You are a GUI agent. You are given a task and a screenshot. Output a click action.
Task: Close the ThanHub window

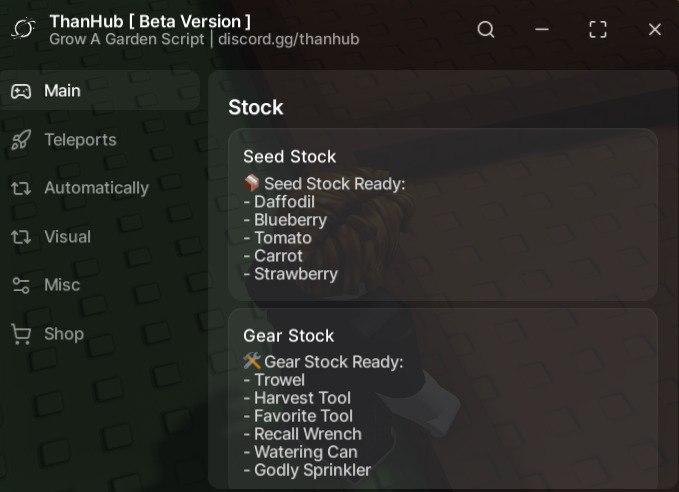(x=655, y=29)
